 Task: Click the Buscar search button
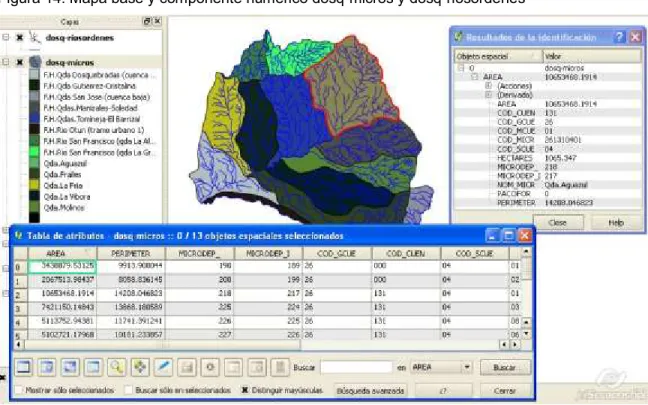pyautogui.click(x=505, y=367)
